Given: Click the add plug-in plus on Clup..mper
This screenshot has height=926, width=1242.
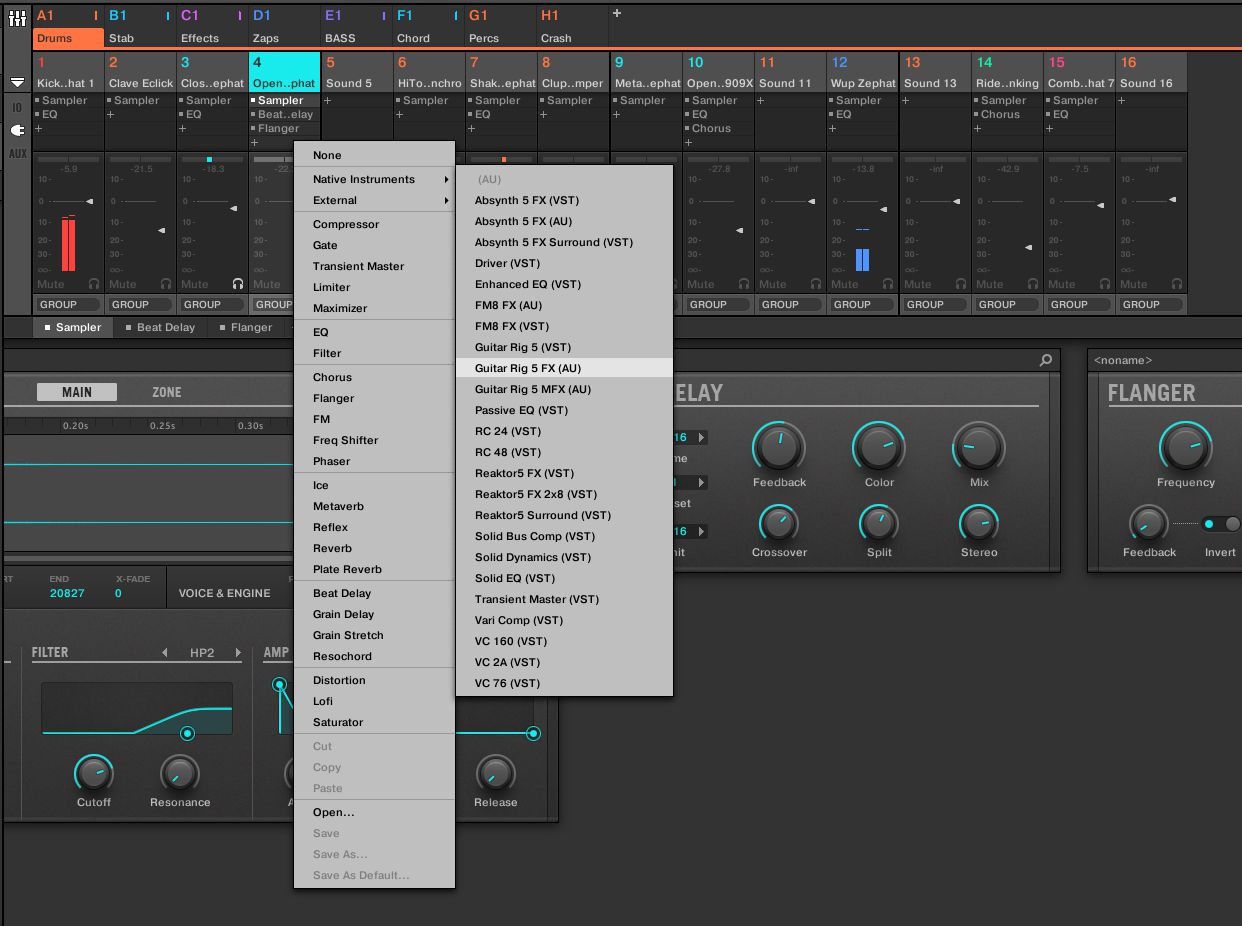Looking at the screenshot, I should 544,115.
